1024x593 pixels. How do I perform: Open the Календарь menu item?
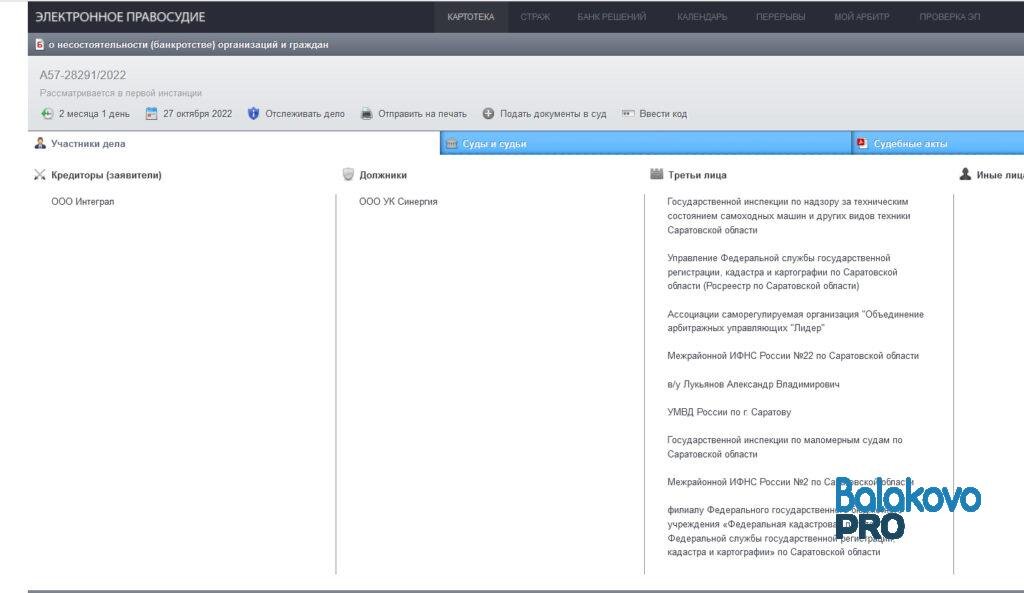pyautogui.click(x=702, y=17)
